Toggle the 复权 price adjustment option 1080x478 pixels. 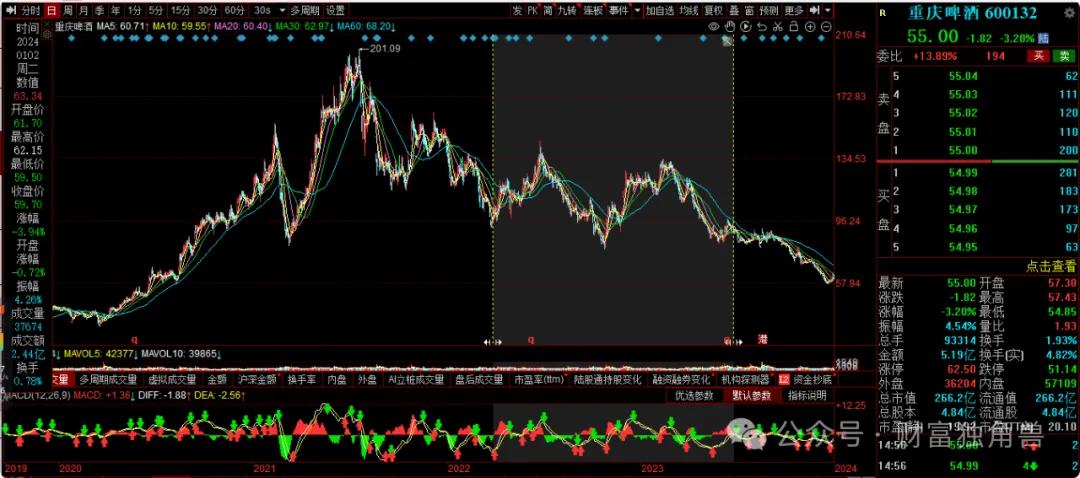tap(713, 10)
